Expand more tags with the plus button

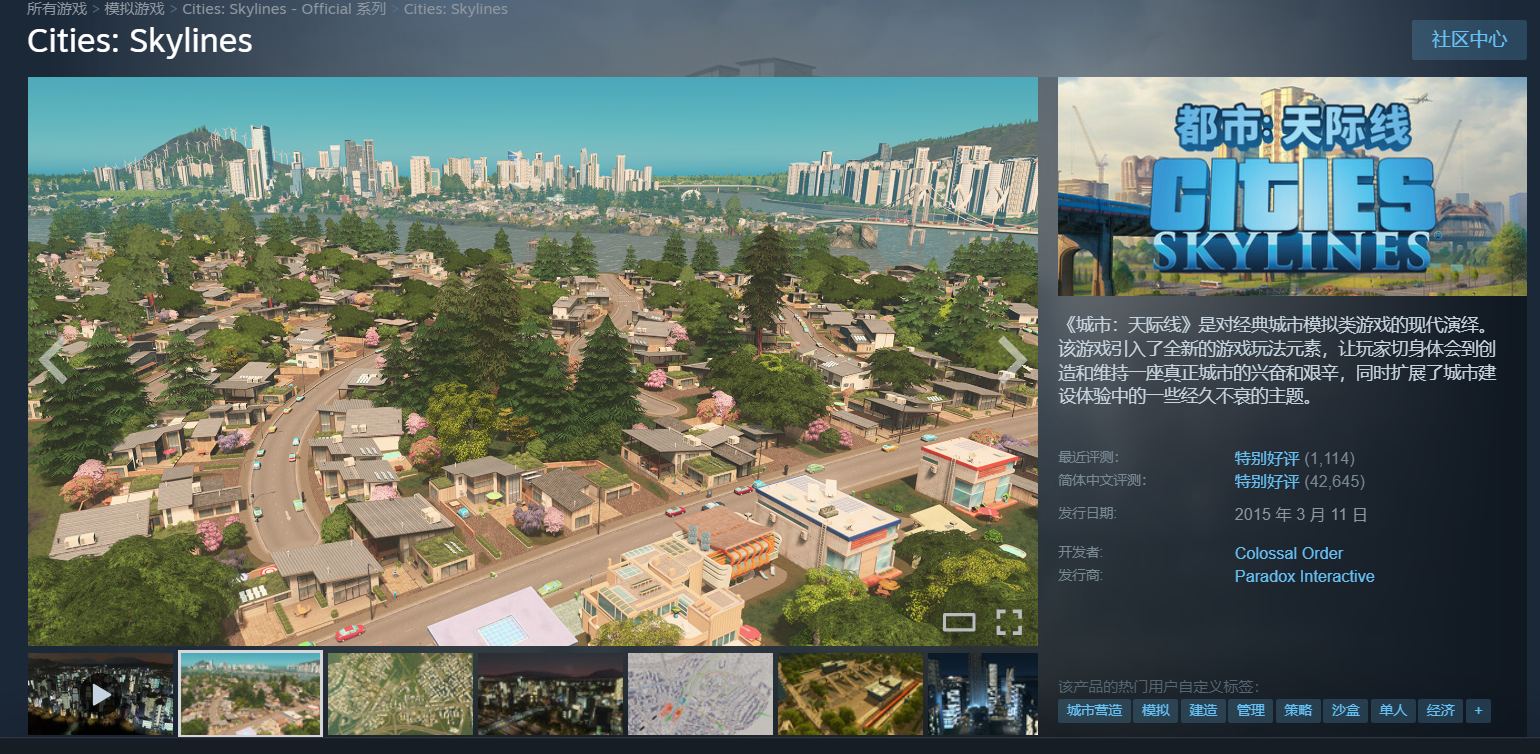point(1477,711)
